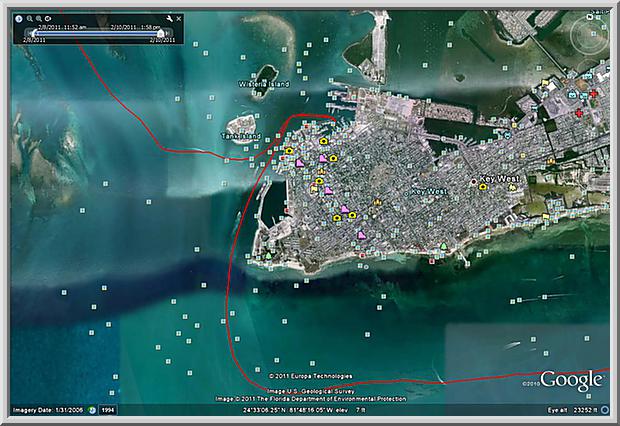The image size is (620, 426).
Task: Close the time slider panel
Action: 180,19
